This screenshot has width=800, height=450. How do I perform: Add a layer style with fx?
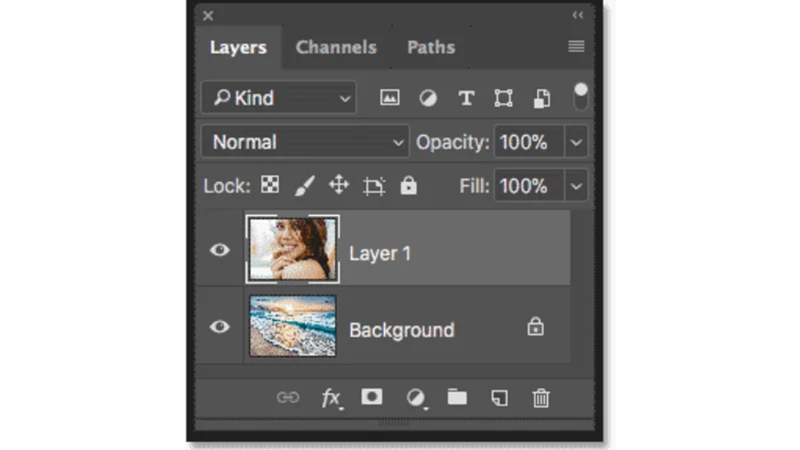click(x=332, y=397)
